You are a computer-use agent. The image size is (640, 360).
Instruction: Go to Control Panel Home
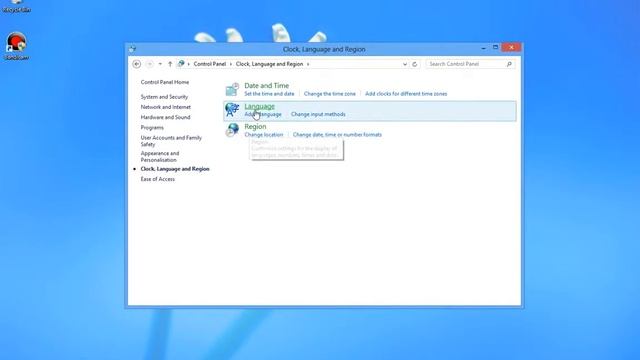(x=165, y=82)
